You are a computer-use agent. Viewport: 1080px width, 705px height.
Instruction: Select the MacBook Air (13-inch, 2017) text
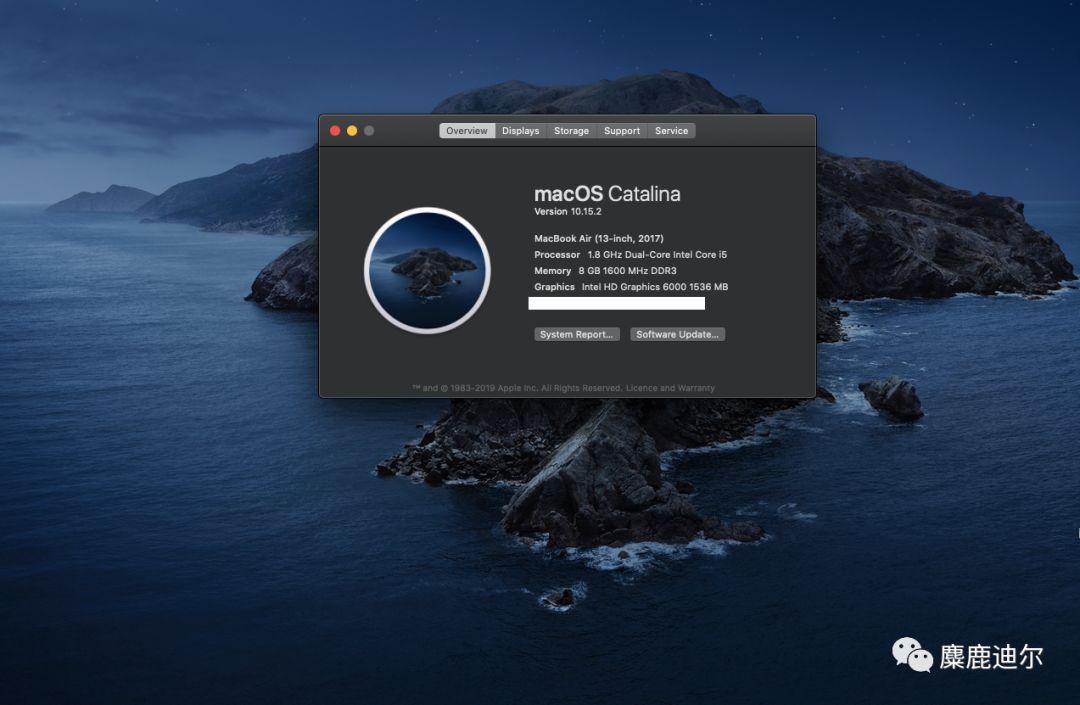coord(599,238)
